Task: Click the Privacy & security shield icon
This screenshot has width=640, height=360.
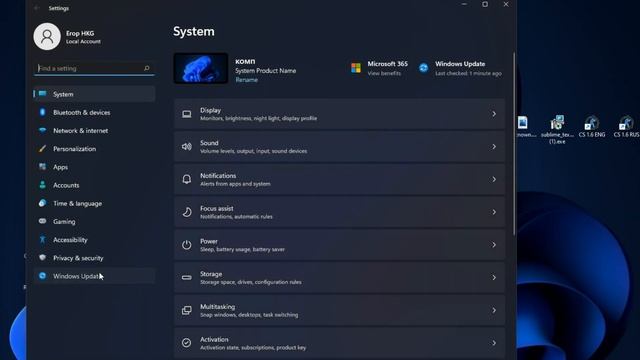Action: (42, 258)
